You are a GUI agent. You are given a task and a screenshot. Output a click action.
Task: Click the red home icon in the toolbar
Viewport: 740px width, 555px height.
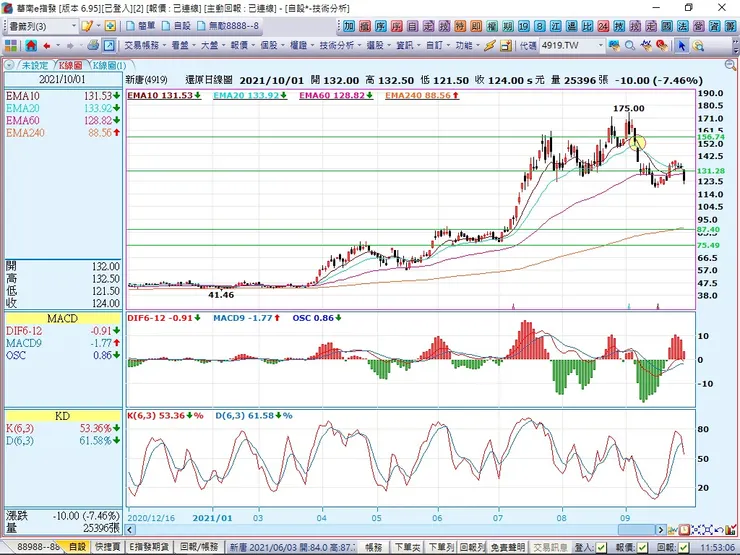coord(31,46)
